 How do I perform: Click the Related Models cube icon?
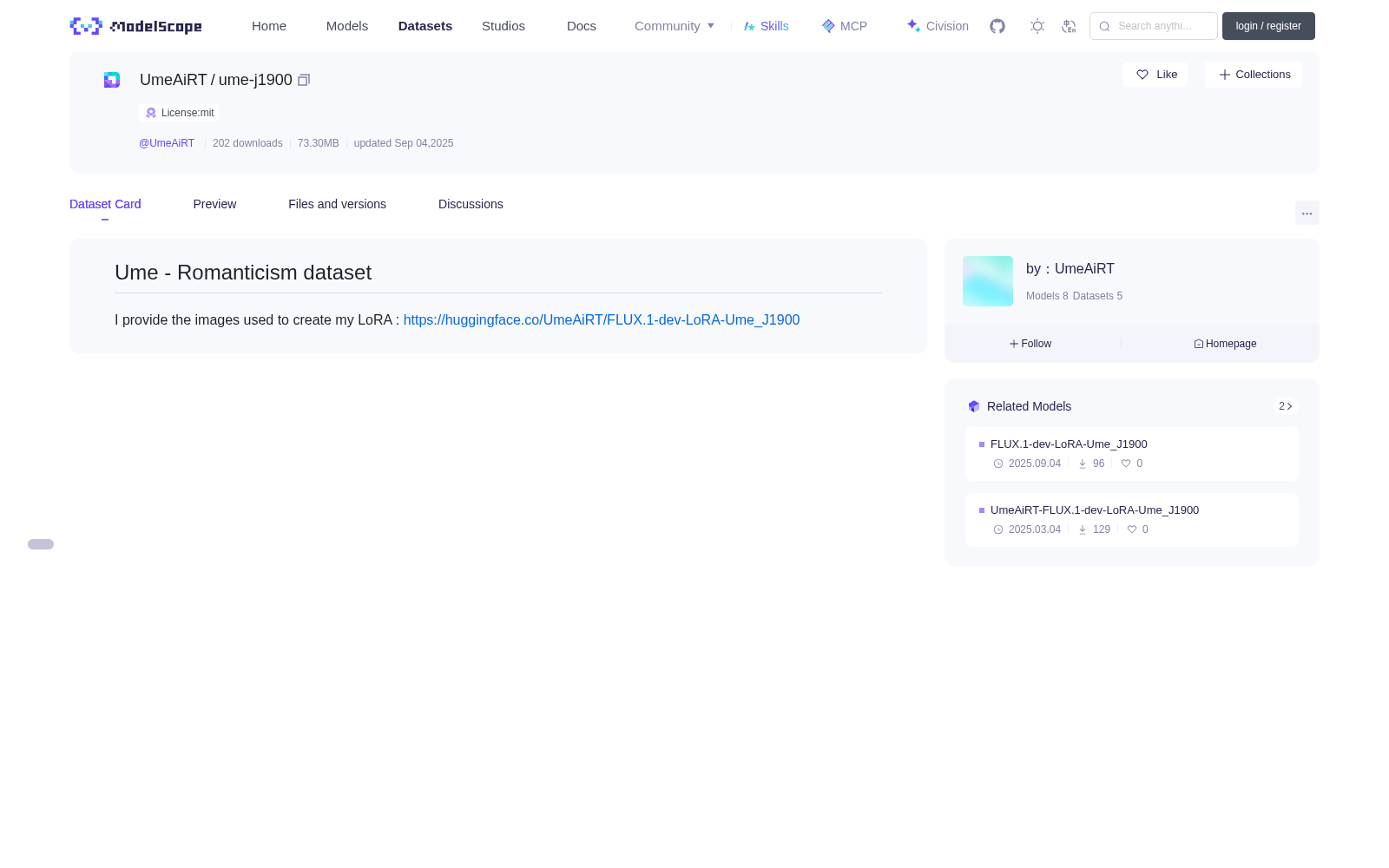point(974,406)
